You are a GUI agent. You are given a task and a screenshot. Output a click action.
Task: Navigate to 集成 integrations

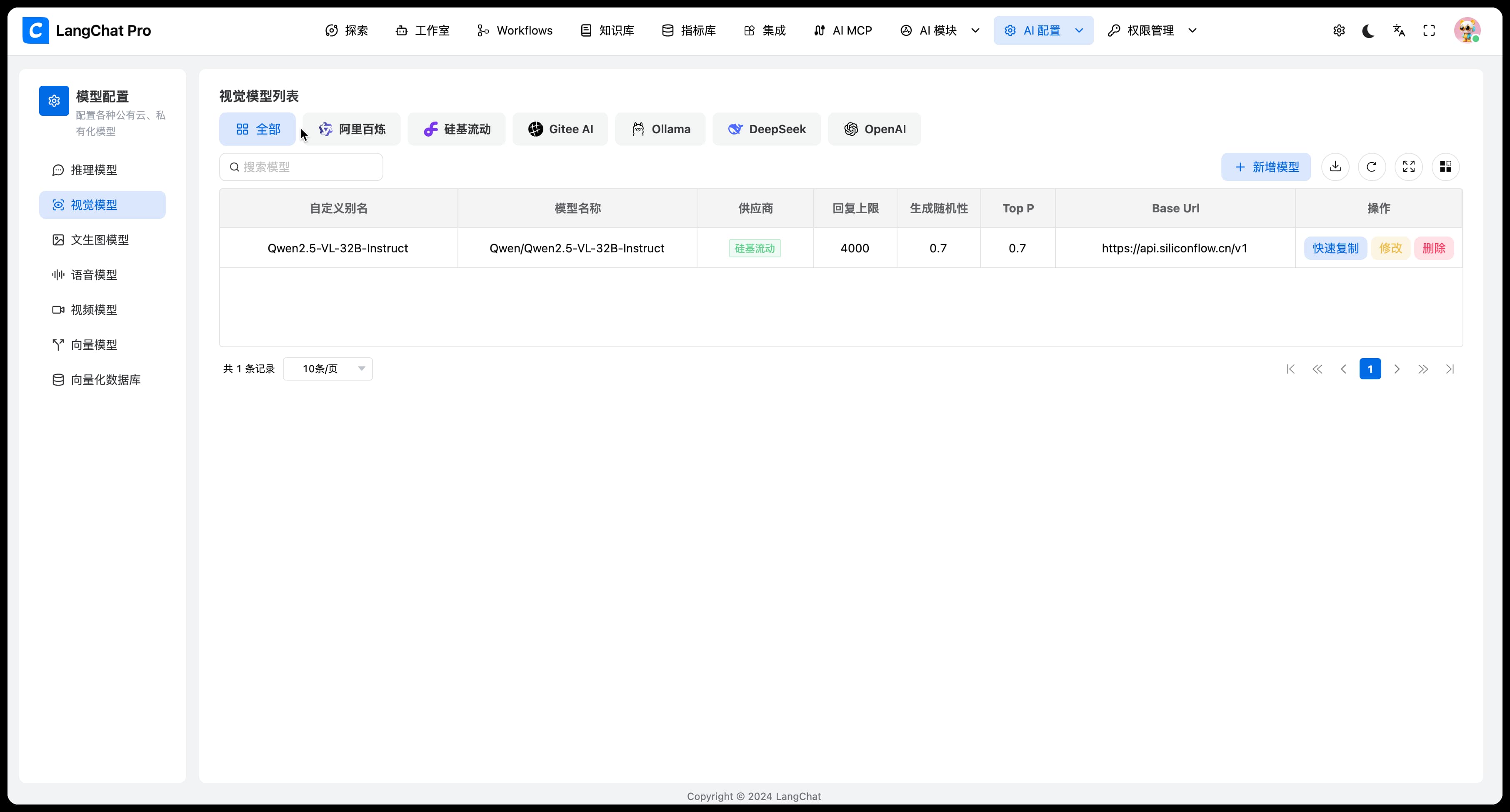[765, 30]
